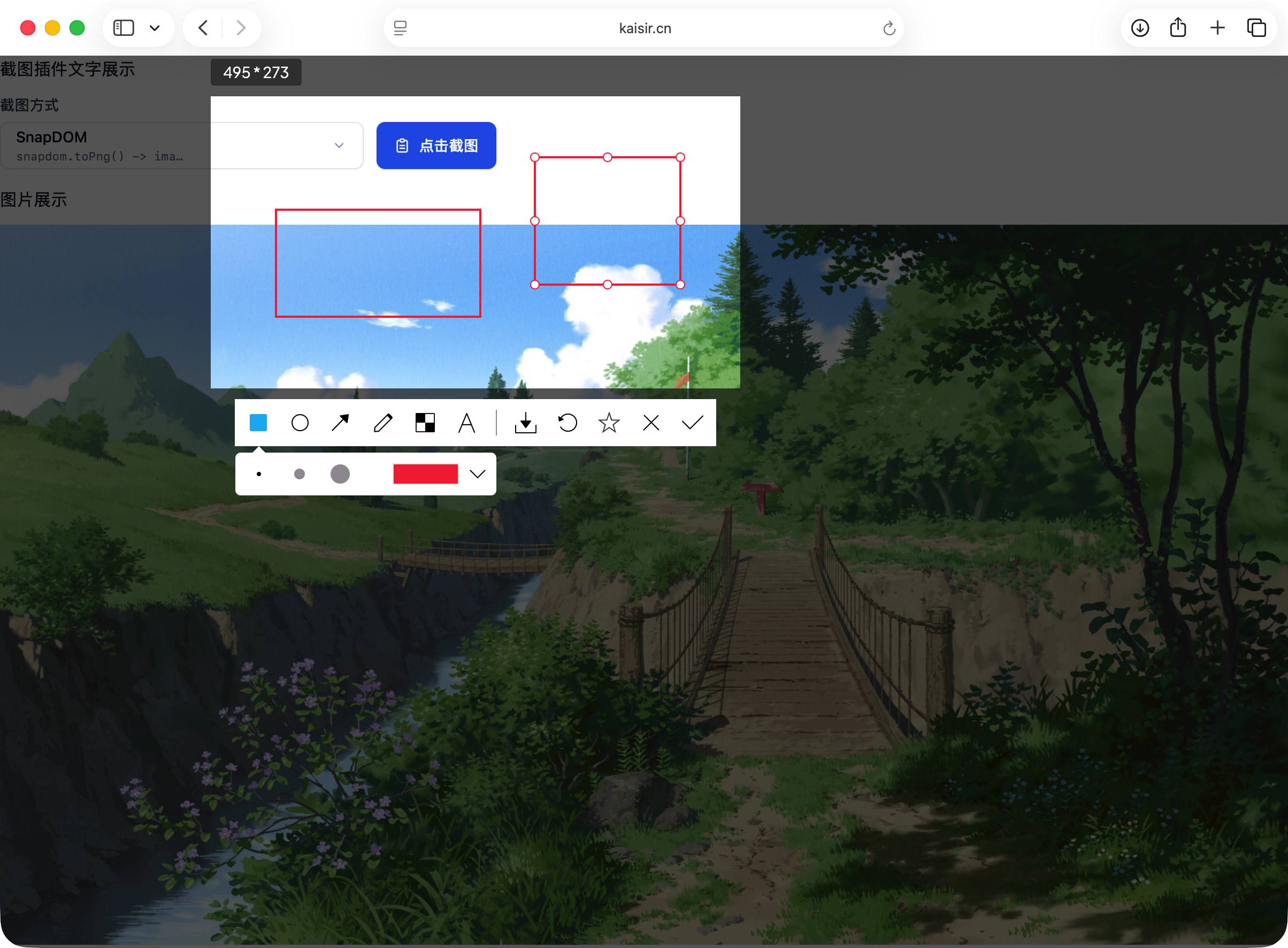Image resolution: width=1288 pixels, height=948 pixels.
Task: Show the tab overview
Action: [1256, 27]
